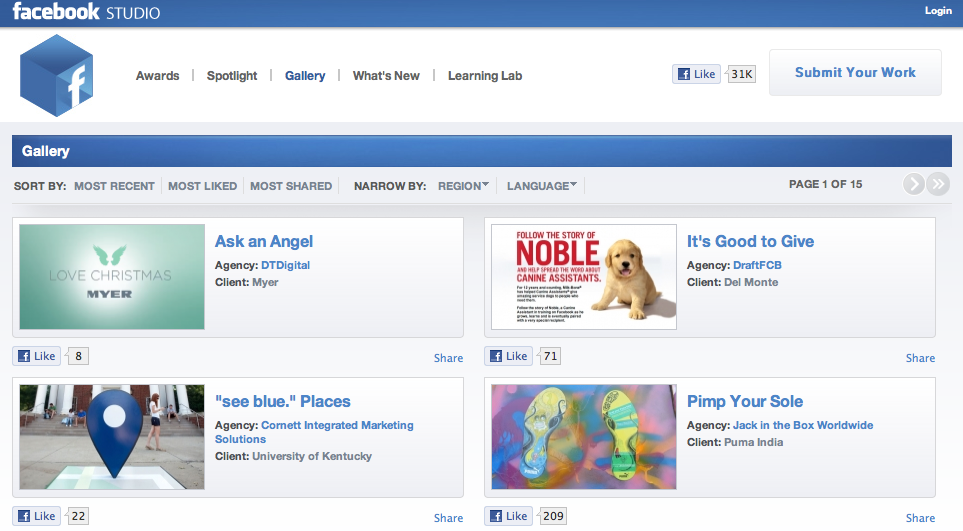Click the Client: Del Monte text
Image resolution: width=963 pixels, height=531 pixels.
tap(732, 282)
